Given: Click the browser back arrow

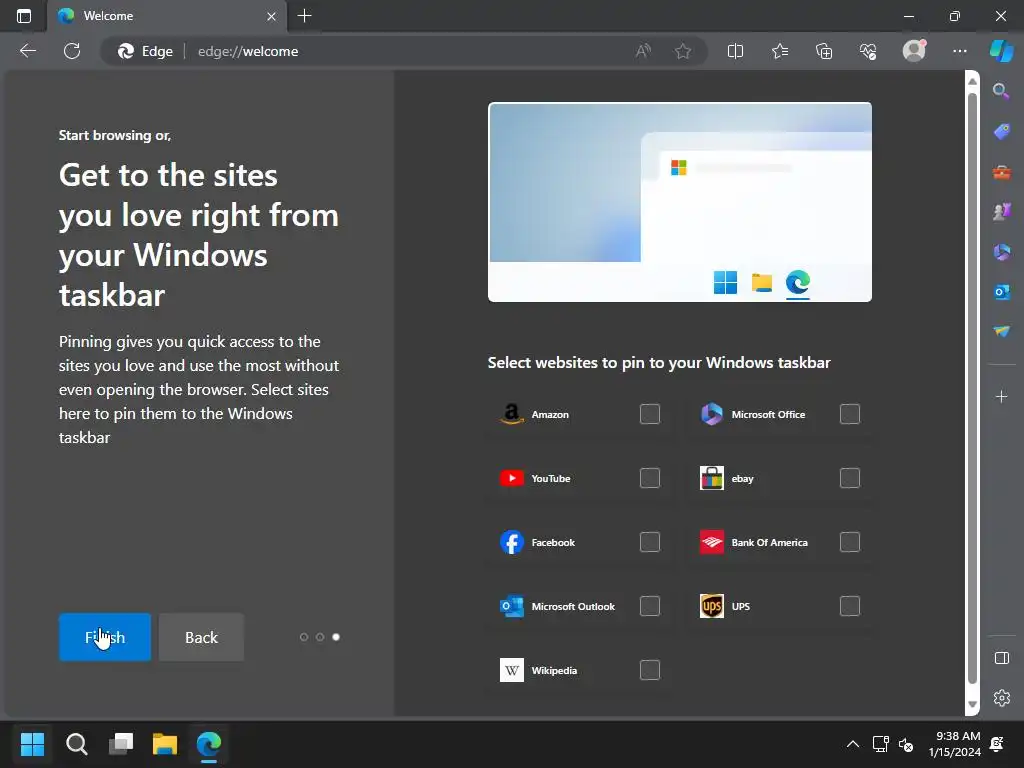Looking at the screenshot, I should [x=28, y=51].
